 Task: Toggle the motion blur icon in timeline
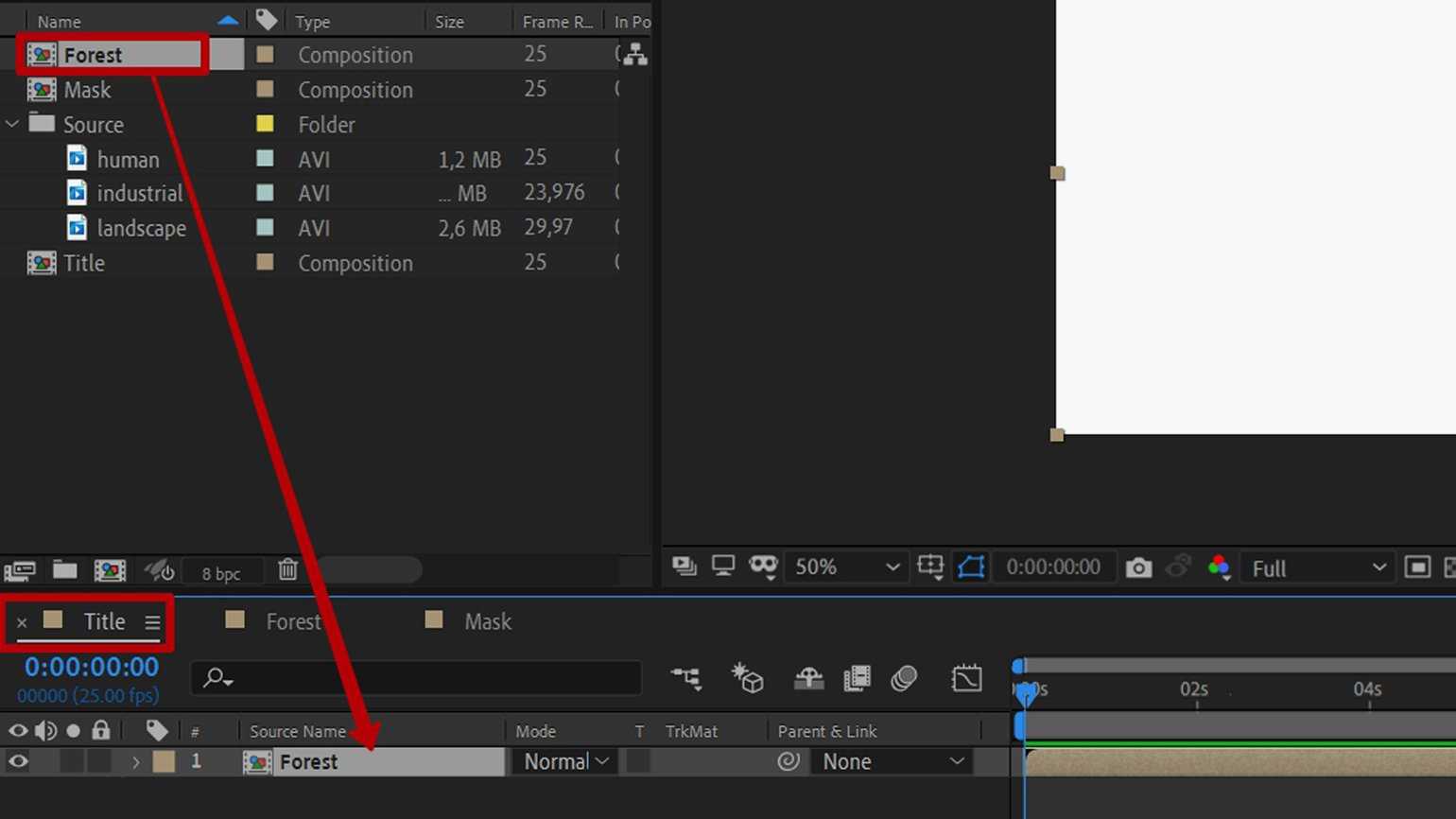pos(904,678)
